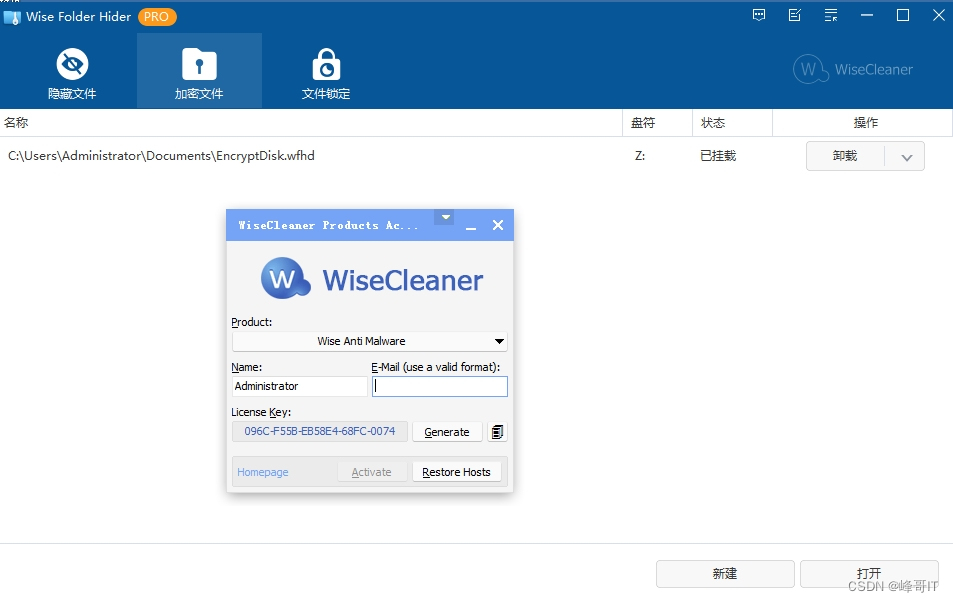Click the WiseCleaner logo in header
Viewport: 953px width, 602px height.
click(x=853, y=69)
